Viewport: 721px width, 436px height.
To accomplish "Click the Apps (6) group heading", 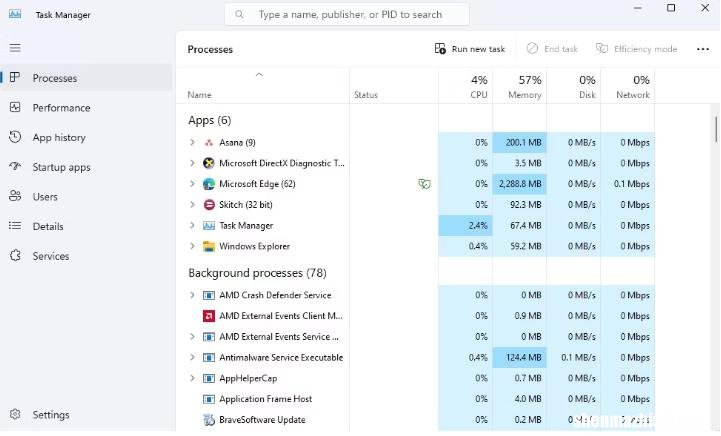I will pos(210,120).
